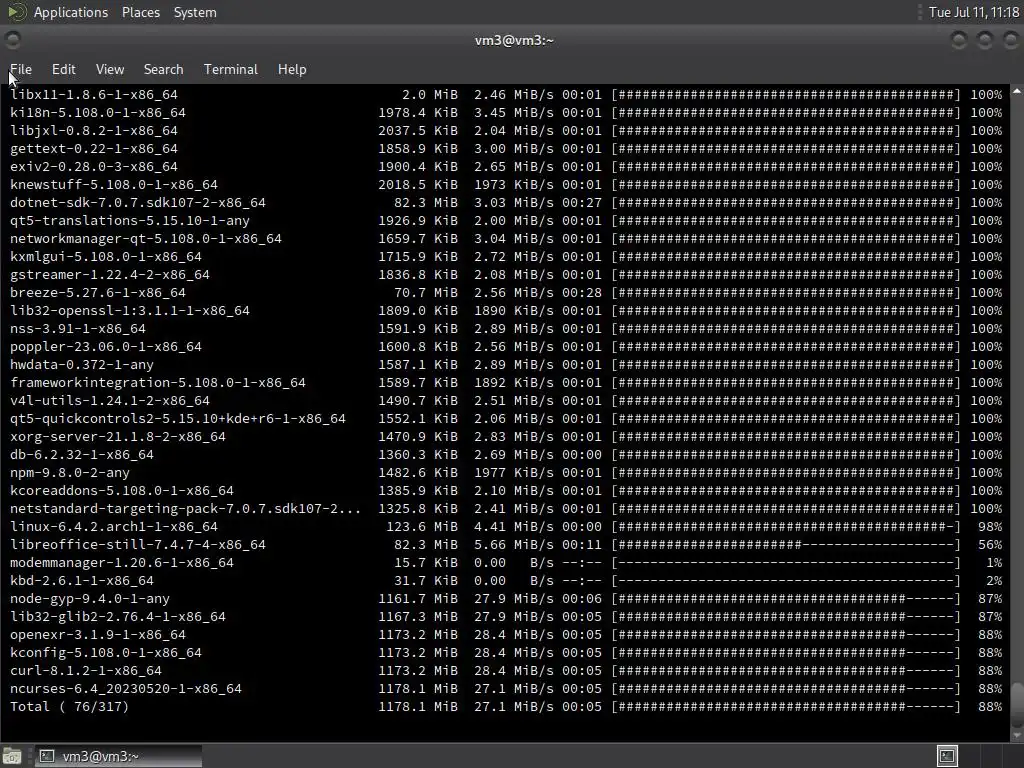Open the Search menu
The width and height of the screenshot is (1024, 768).
163,69
